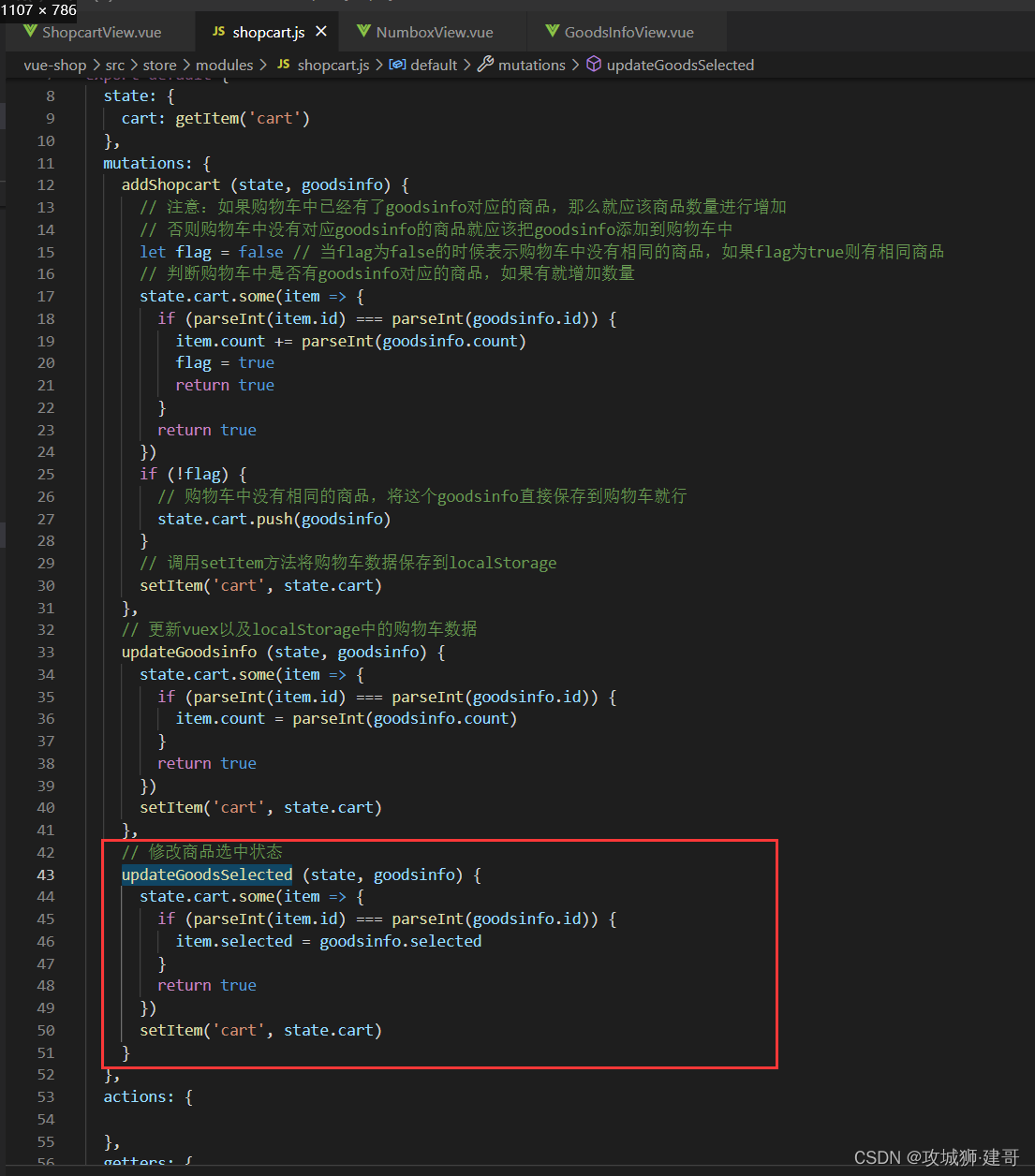Open the GoodsInfoView.vue tab

[x=628, y=32]
